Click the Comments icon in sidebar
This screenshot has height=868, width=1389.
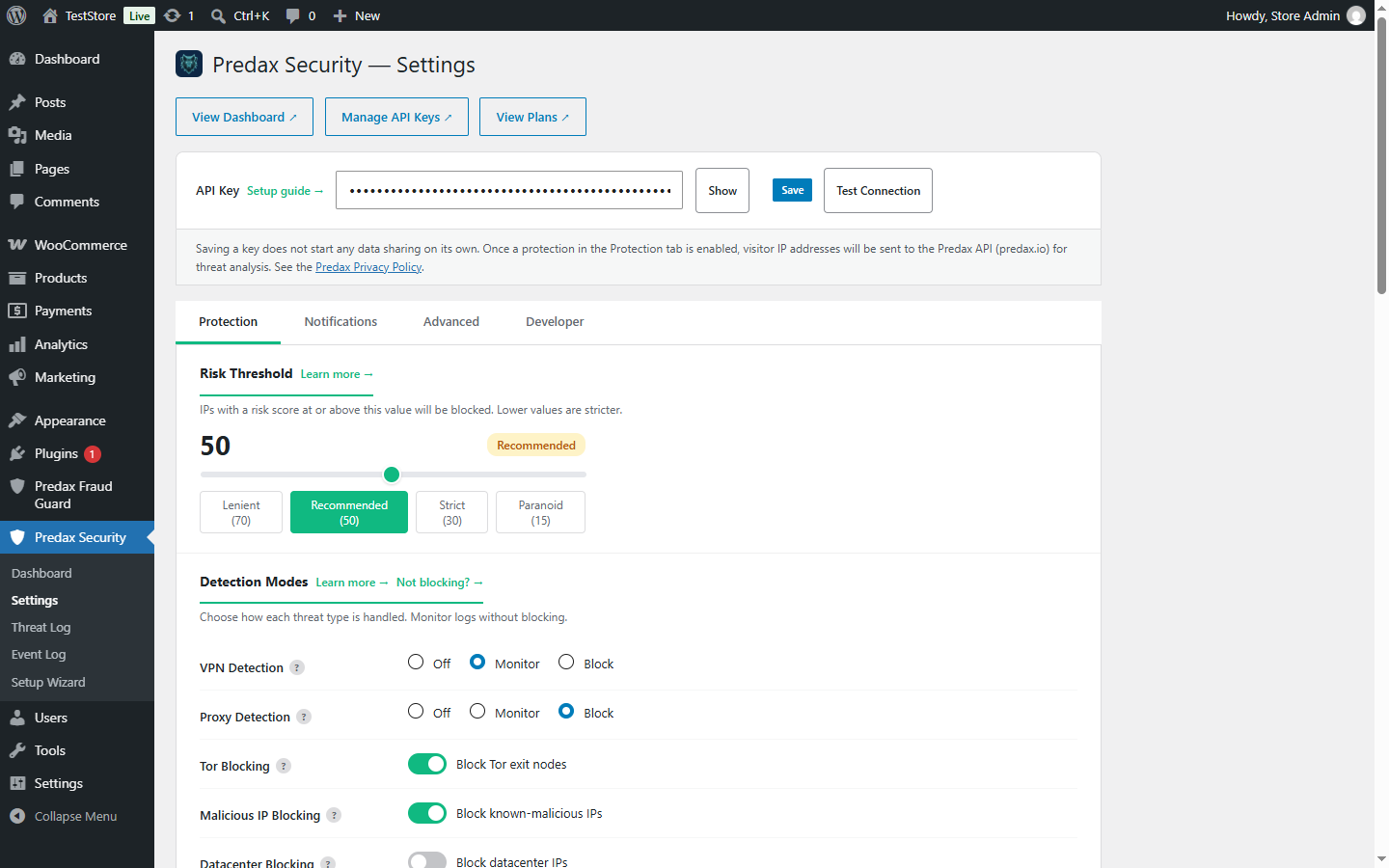pyautogui.click(x=17, y=202)
